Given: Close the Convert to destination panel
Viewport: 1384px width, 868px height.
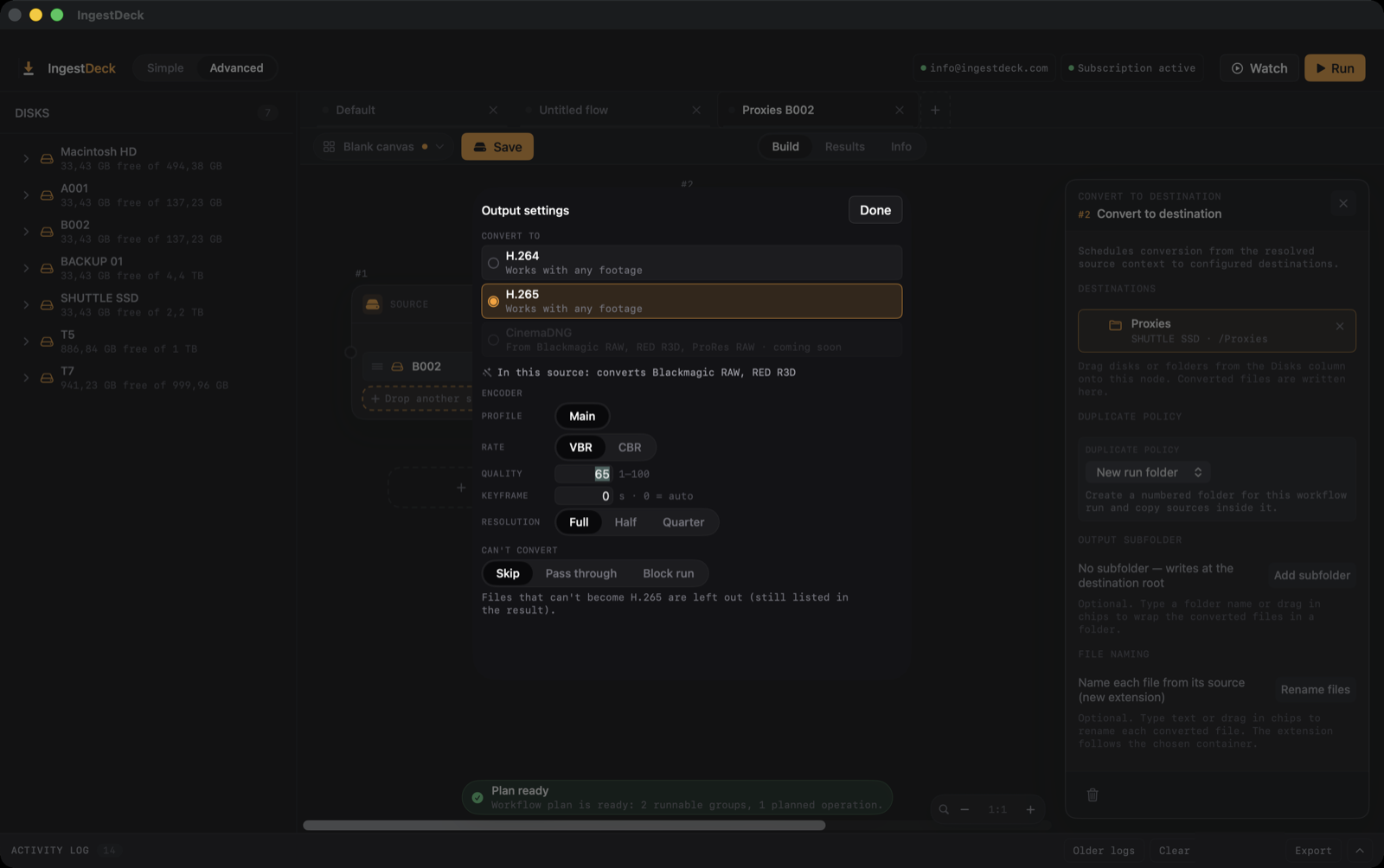Looking at the screenshot, I should click(x=1343, y=204).
